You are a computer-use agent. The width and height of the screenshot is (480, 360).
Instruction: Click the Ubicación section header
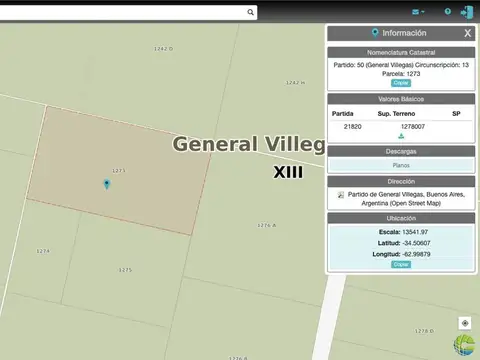point(401,218)
